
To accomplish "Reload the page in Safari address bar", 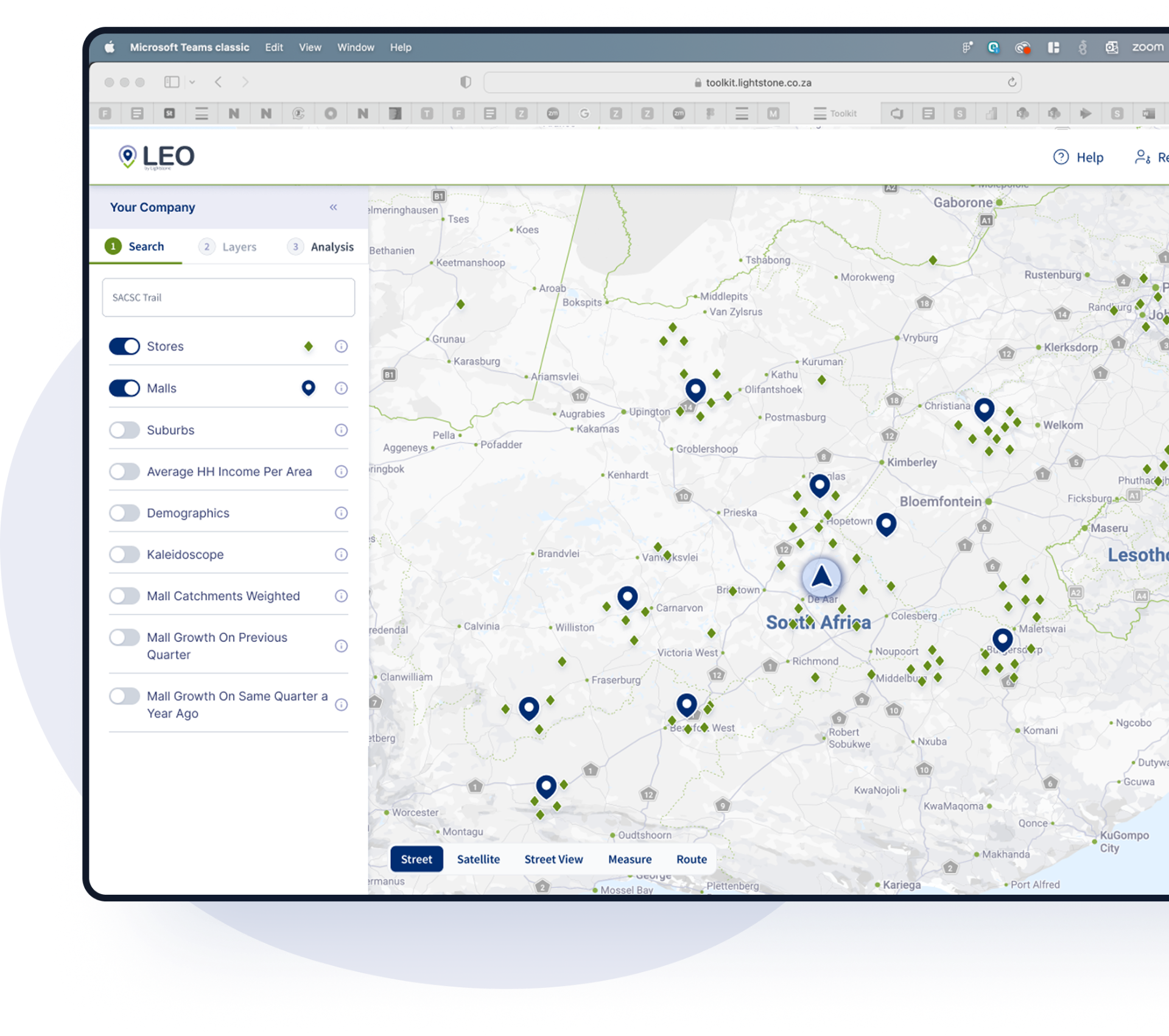I will (1012, 82).
